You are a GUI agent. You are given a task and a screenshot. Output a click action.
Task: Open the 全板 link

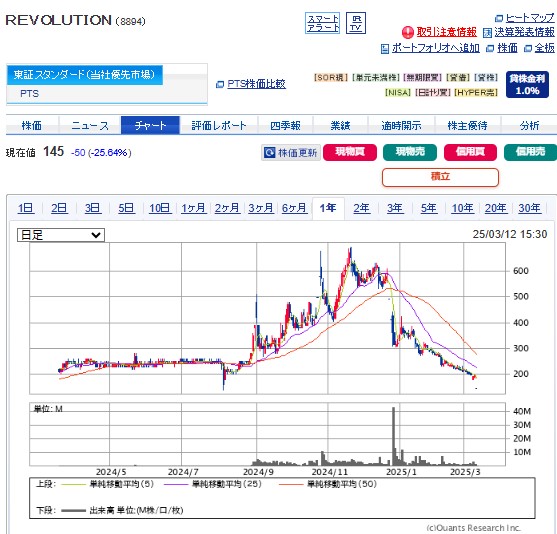(x=545, y=48)
